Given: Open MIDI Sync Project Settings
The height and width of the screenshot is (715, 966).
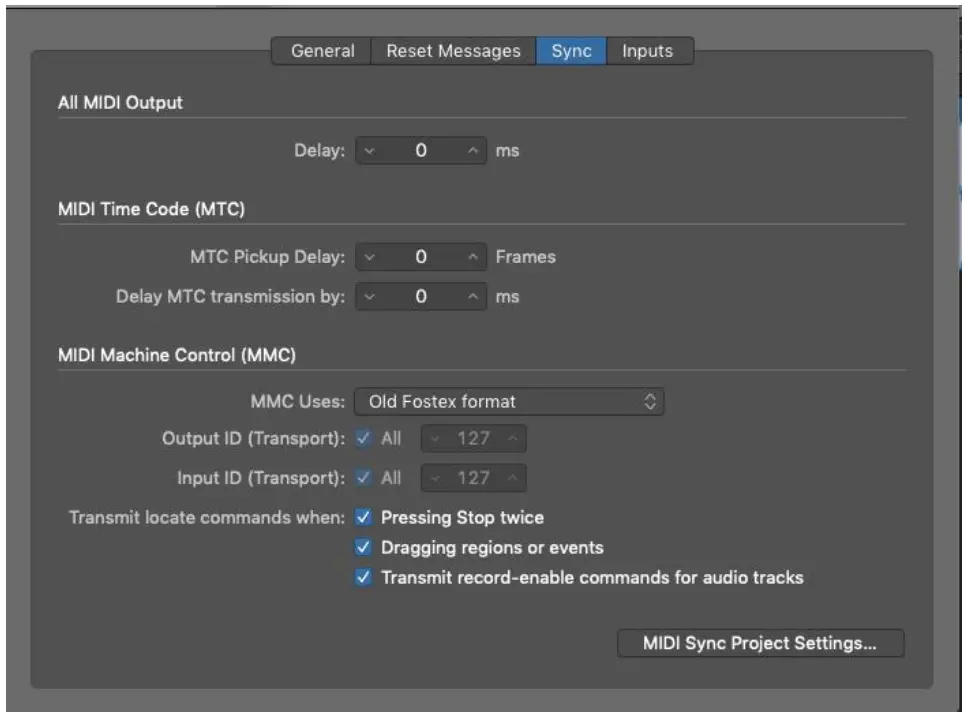Looking at the screenshot, I should click(x=760, y=644).
